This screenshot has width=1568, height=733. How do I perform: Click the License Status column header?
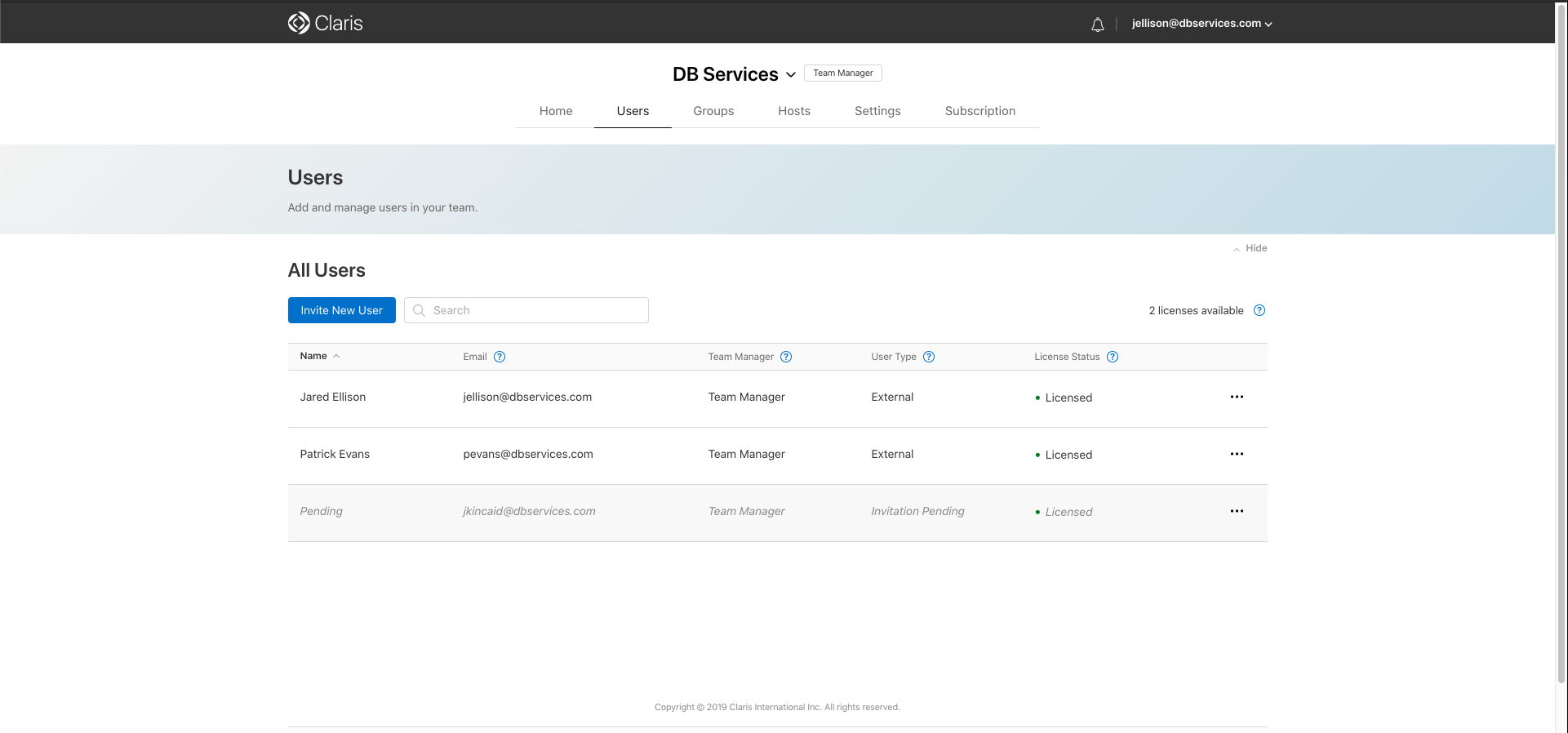pyautogui.click(x=1067, y=357)
